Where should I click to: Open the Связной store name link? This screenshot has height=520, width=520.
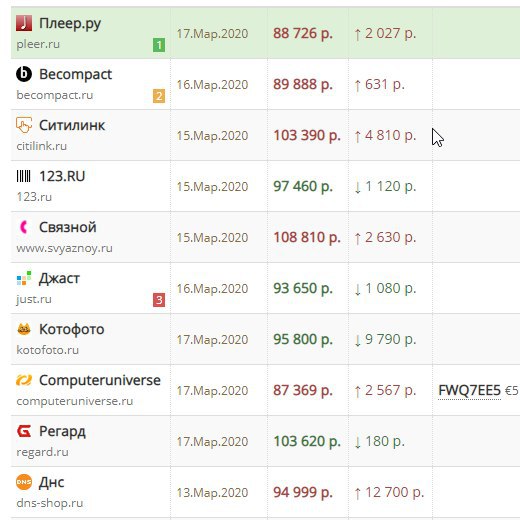tap(68, 227)
